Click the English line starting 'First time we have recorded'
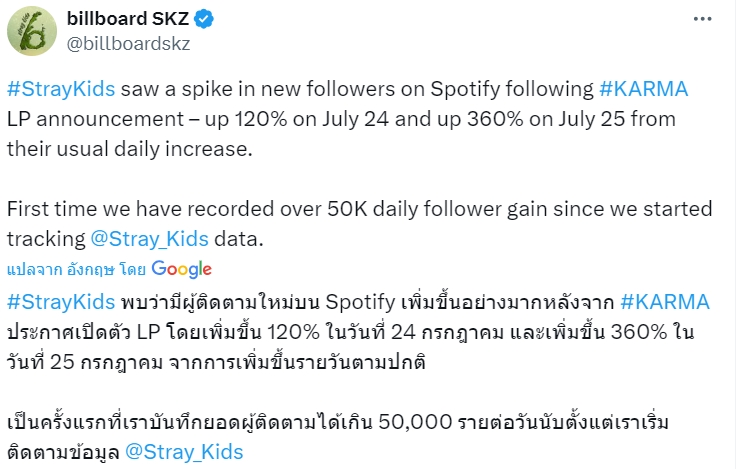744x469 pixels. point(360,209)
